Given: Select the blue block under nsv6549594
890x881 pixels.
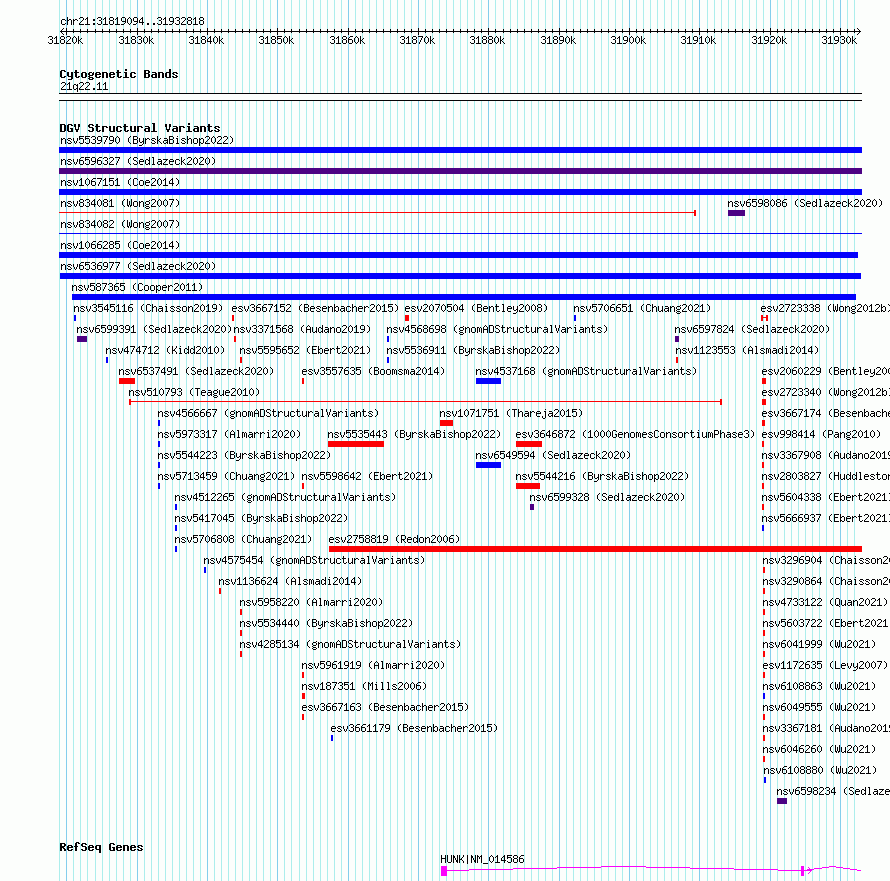Looking at the screenshot, I should click(x=488, y=465).
